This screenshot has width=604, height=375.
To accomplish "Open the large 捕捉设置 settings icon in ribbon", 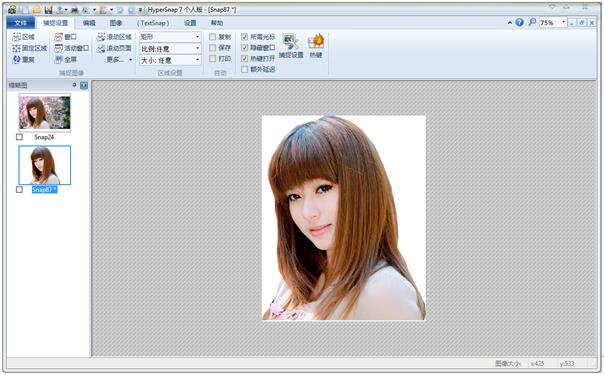I will coord(291,46).
